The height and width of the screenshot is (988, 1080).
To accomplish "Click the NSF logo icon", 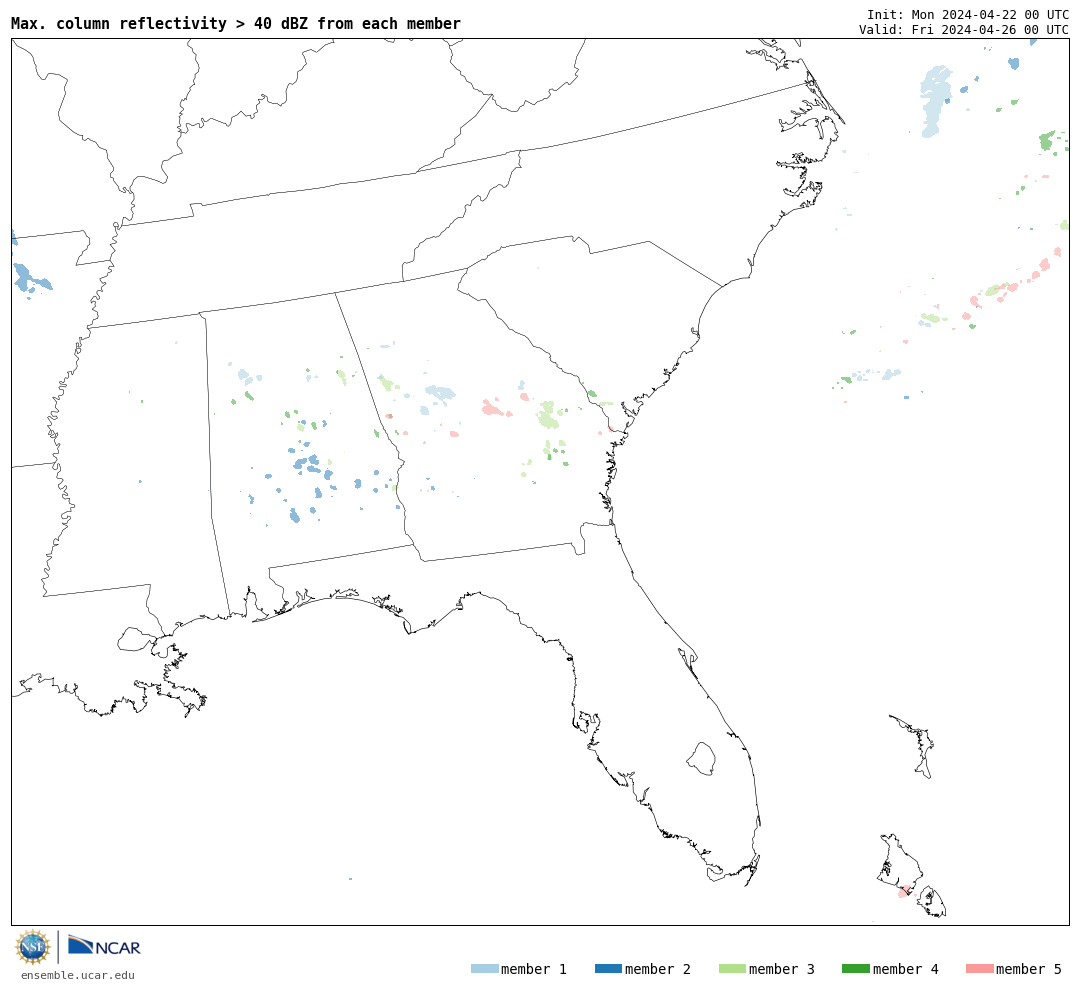I will (32, 947).
